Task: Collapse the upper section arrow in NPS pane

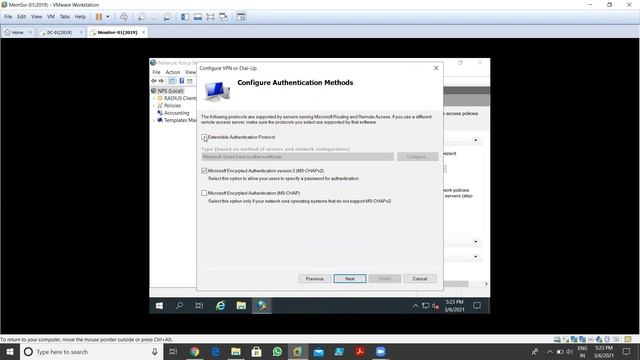Action: (476, 140)
